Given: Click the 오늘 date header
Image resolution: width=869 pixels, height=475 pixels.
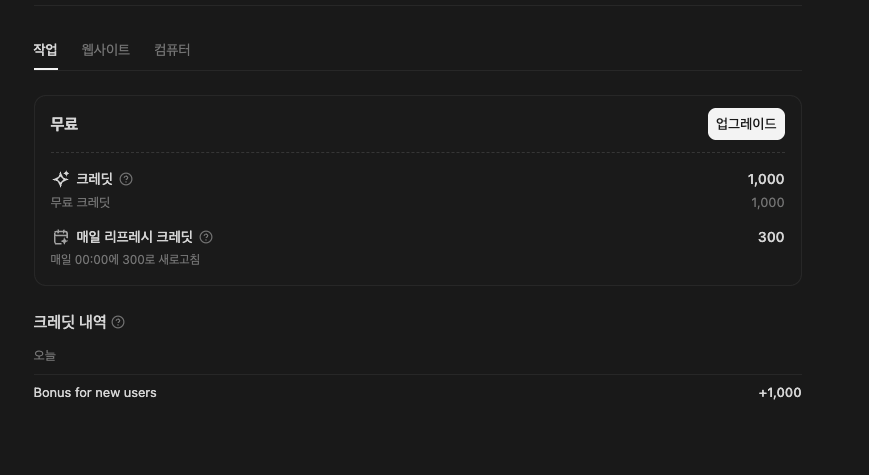Looking at the screenshot, I should tap(45, 355).
